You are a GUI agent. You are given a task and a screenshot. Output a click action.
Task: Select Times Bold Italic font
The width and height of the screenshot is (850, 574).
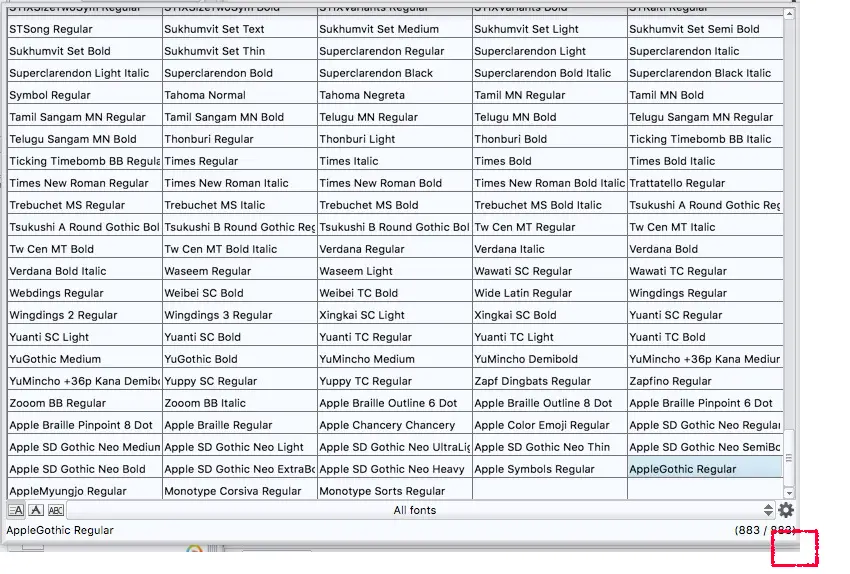point(705,161)
